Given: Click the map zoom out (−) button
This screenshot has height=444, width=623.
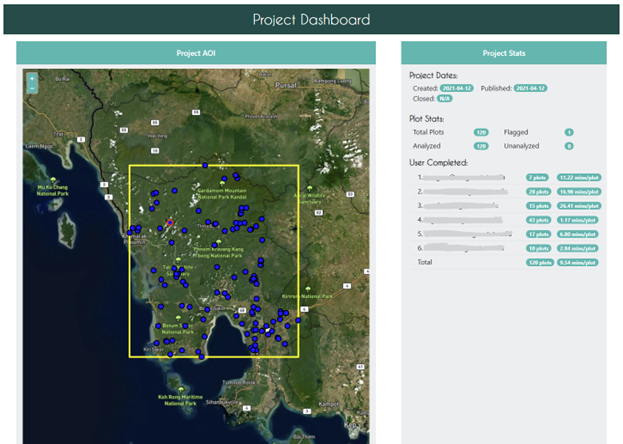Looking at the screenshot, I should click(32, 88).
